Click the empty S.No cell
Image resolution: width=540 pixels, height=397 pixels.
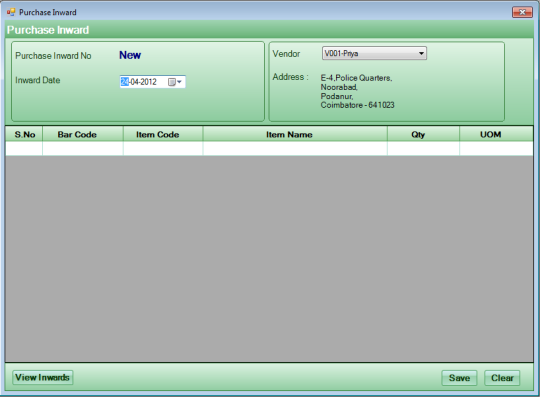pos(24,148)
